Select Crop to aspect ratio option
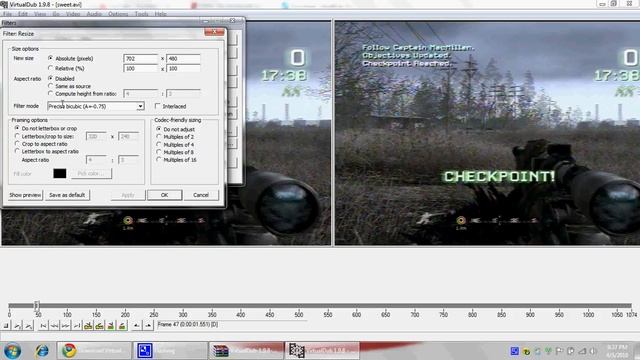 [41, 144]
